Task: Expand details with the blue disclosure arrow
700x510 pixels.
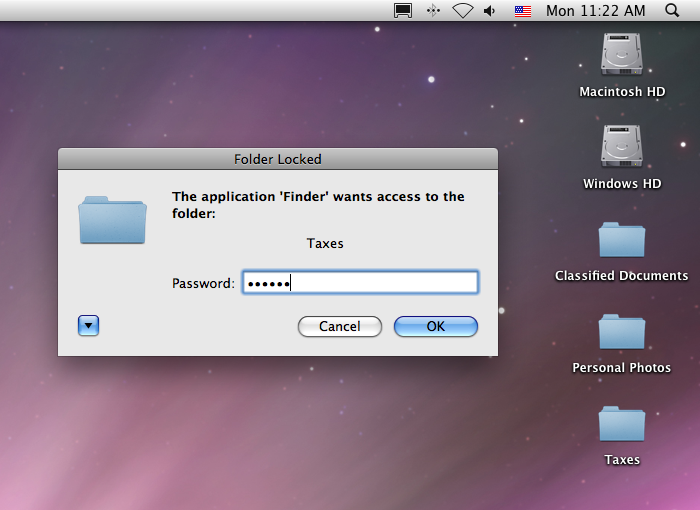Action: pyautogui.click(x=88, y=326)
